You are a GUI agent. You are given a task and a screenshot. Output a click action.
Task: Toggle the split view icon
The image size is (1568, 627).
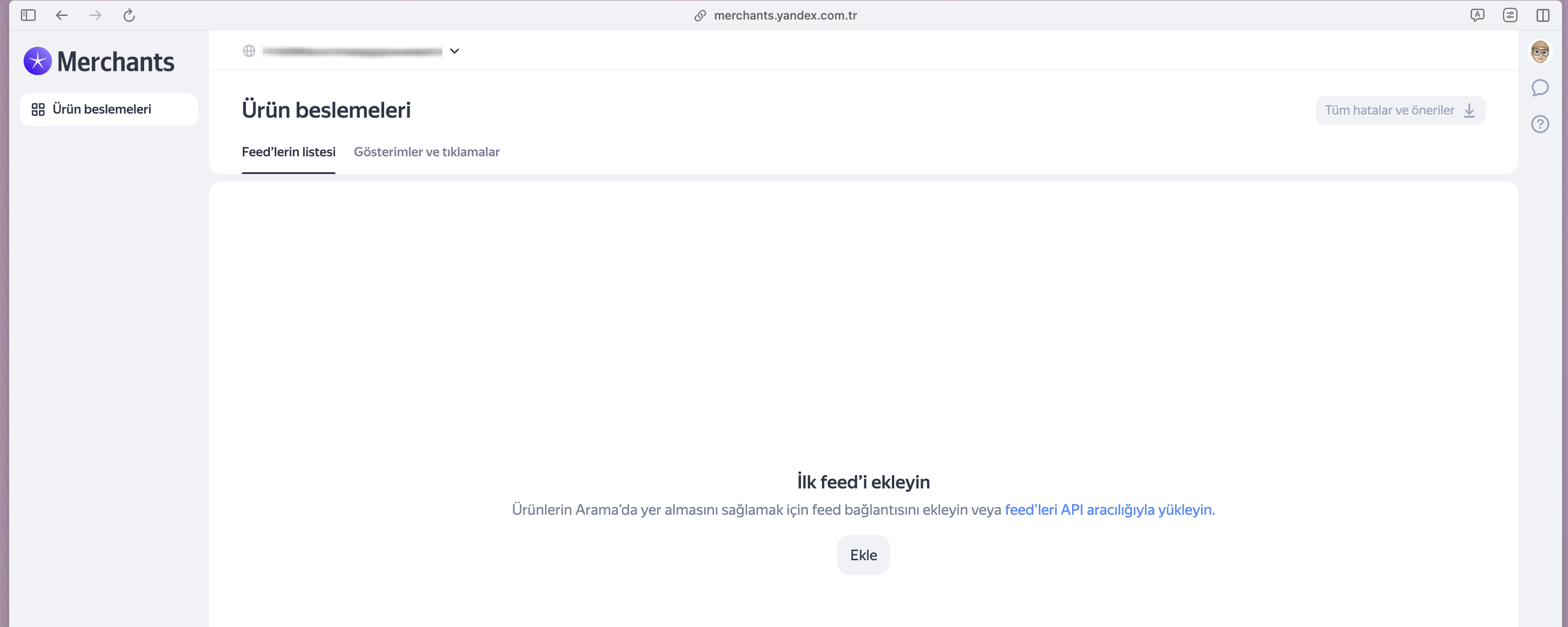[1543, 15]
